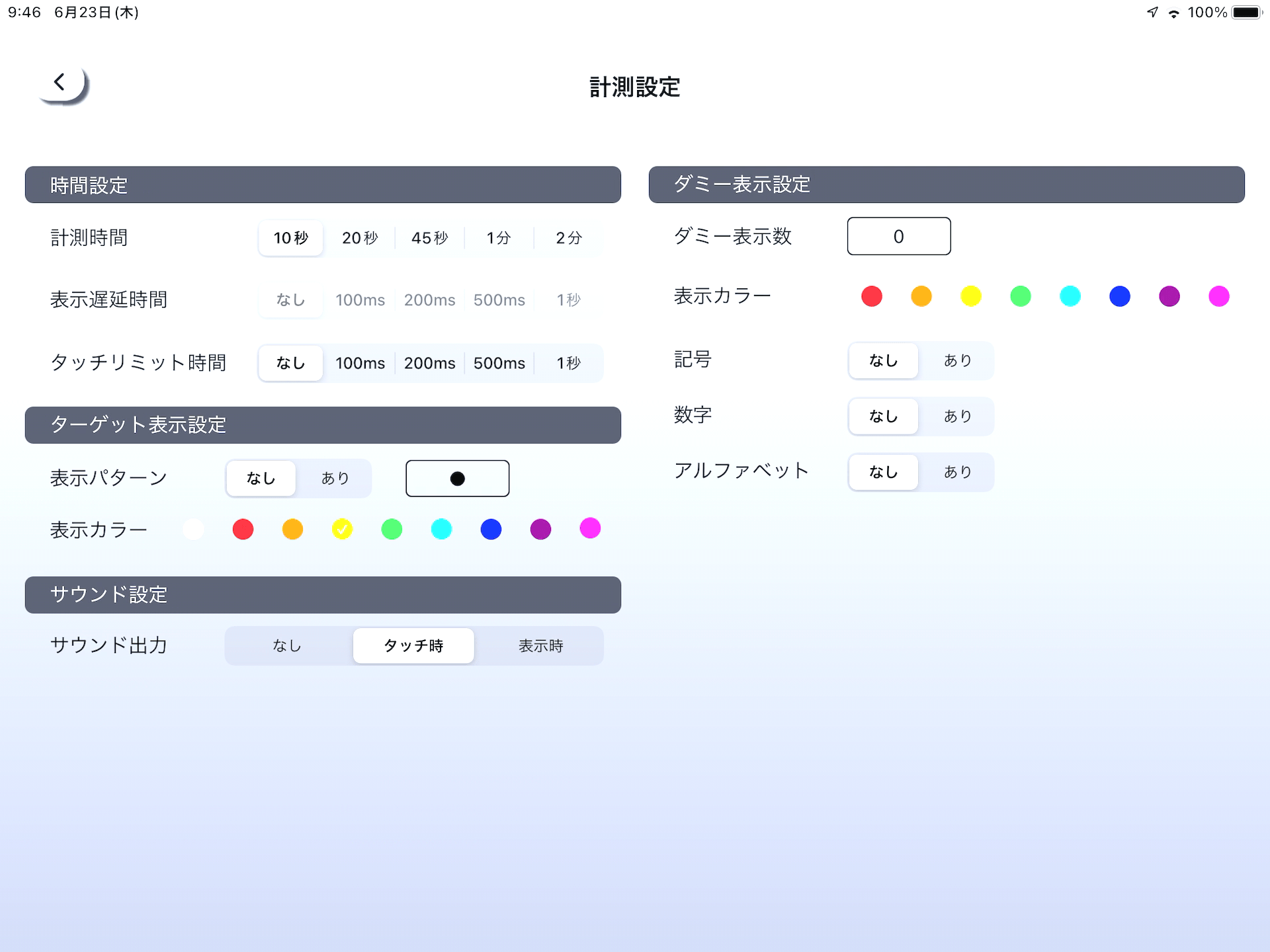
Task: Select the white target display color
Action: pos(193,529)
